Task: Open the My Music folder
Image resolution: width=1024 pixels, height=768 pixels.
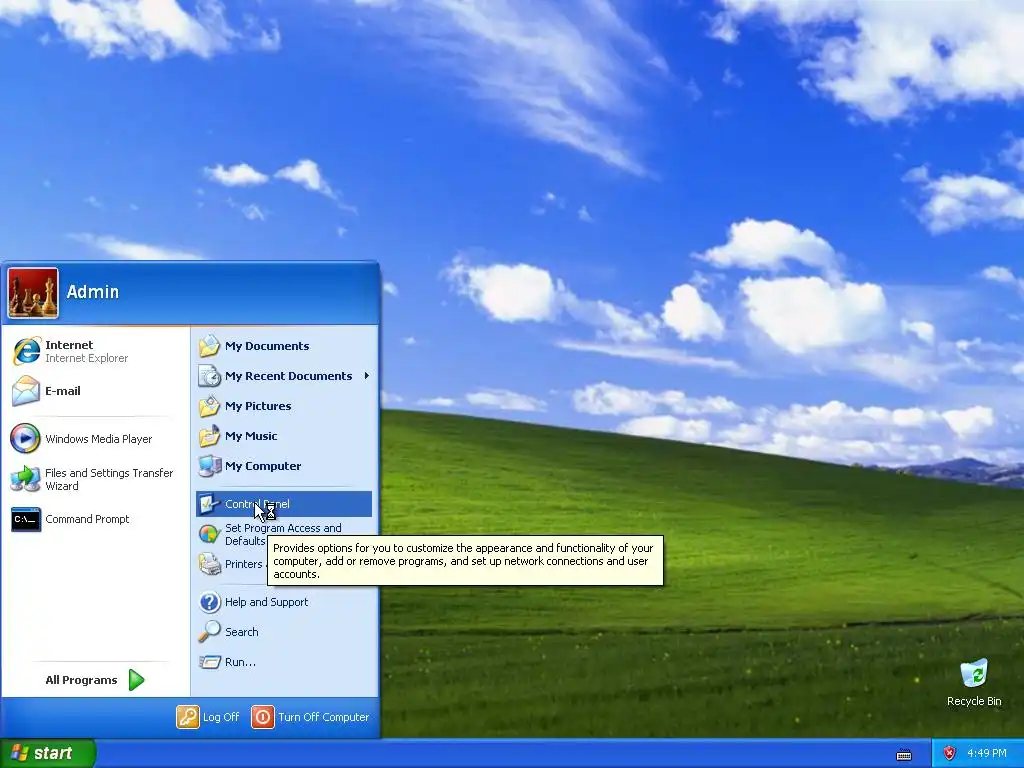Action: pyautogui.click(x=284, y=436)
